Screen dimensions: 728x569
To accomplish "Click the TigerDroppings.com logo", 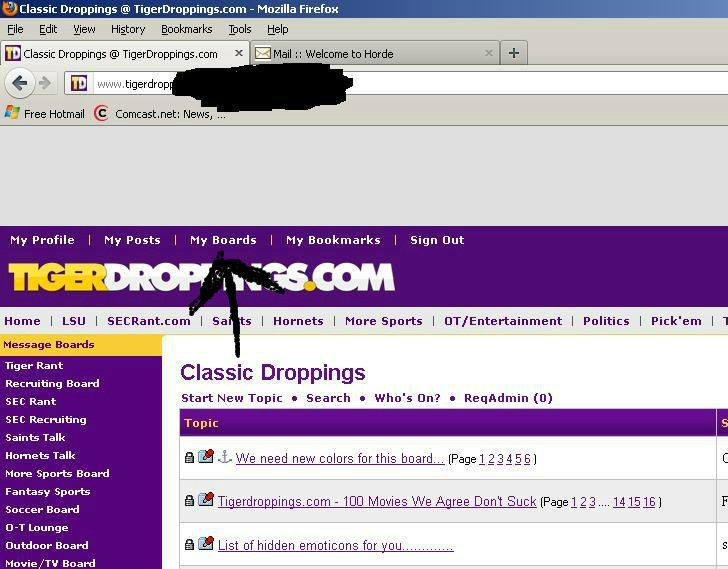I will 202,277.
